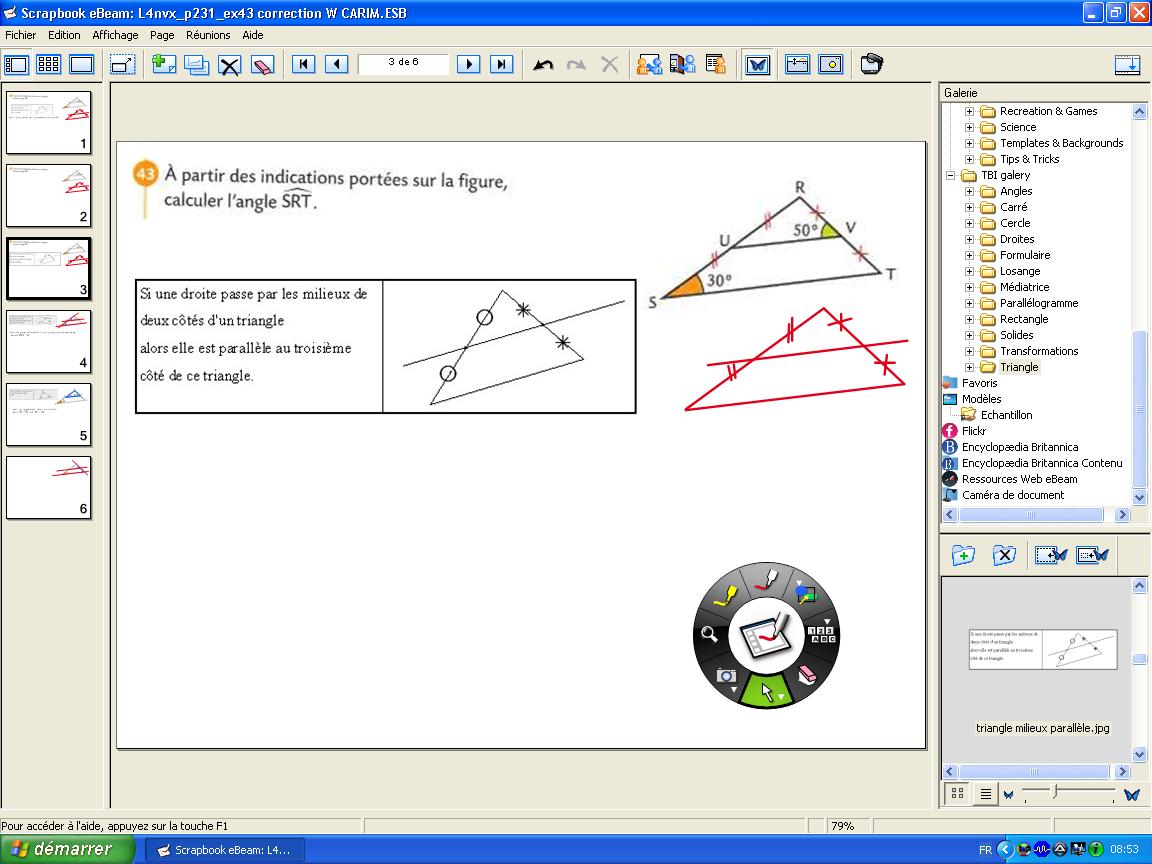Viewport: 1152px width, 864px height.
Task: Pick the eraser tool in tool wheel
Action: (x=806, y=675)
